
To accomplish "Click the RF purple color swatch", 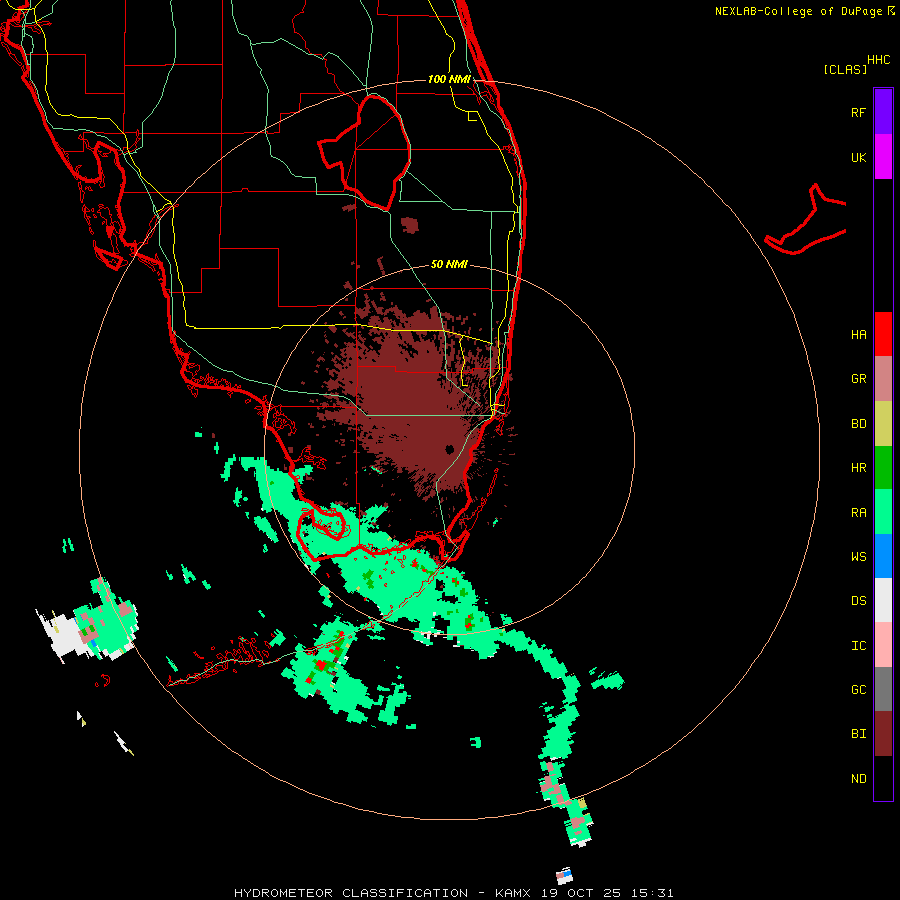I will (x=883, y=112).
